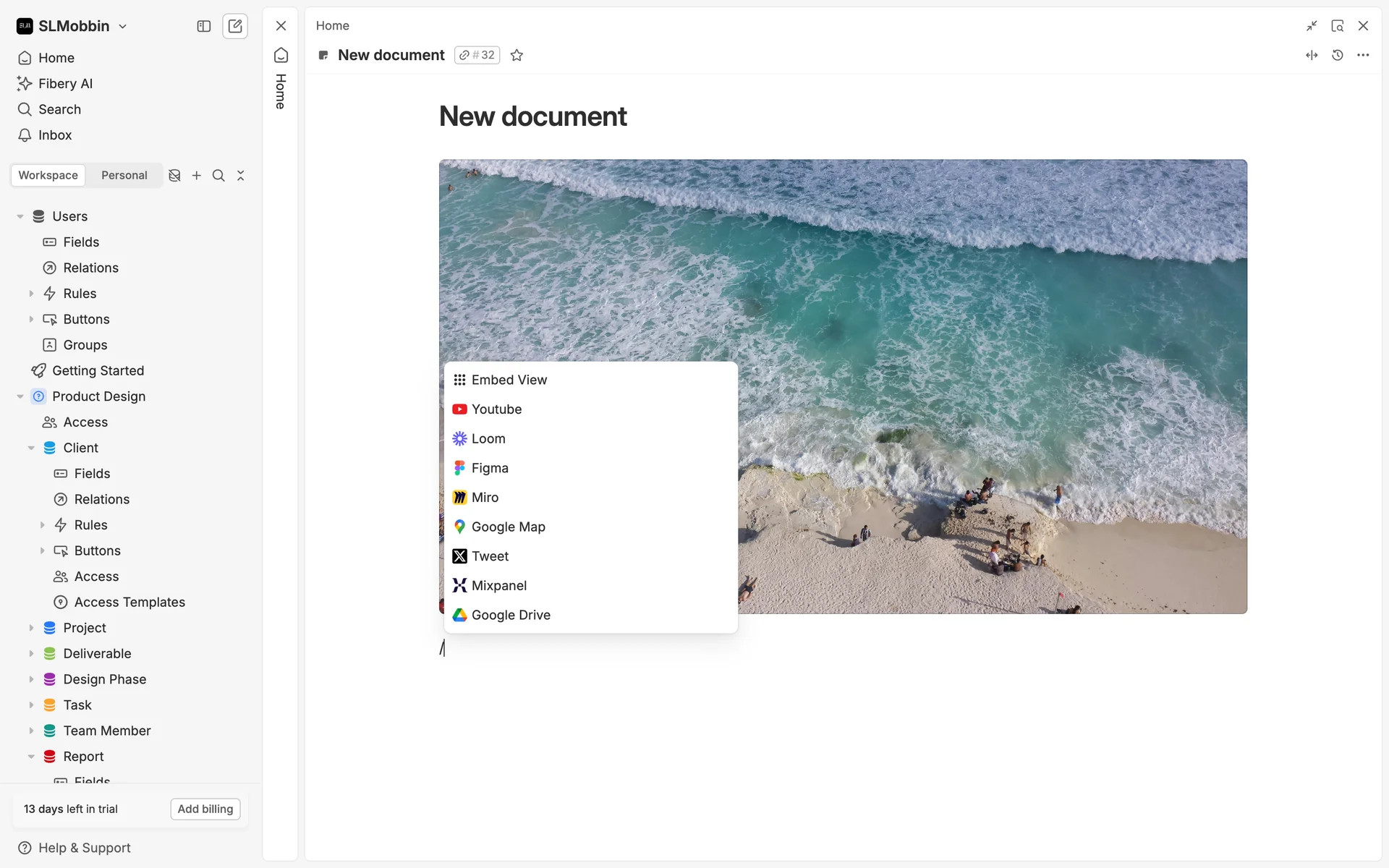The height and width of the screenshot is (868, 1389).
Task: Copy document link #32 badge
Action: (x=477, y=55)
